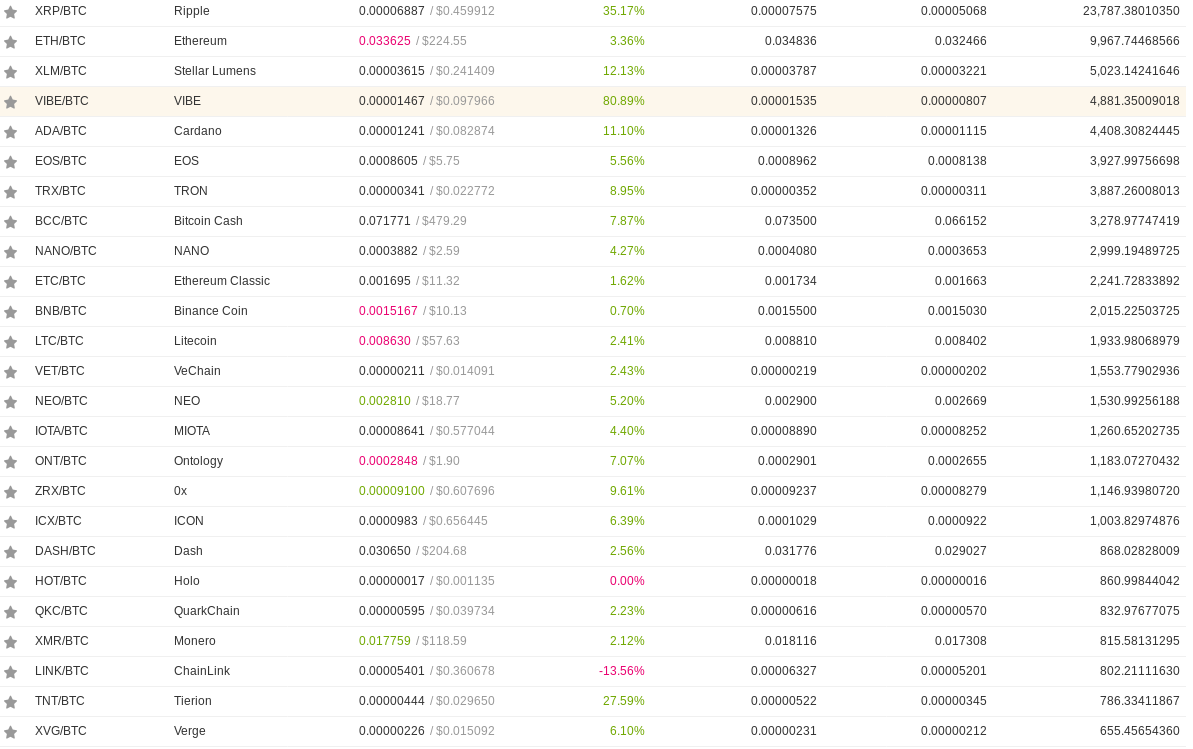Click the Ethereum price 0.033625
Viewport: 1193px width, 749px height.
[x=385, y=41]
